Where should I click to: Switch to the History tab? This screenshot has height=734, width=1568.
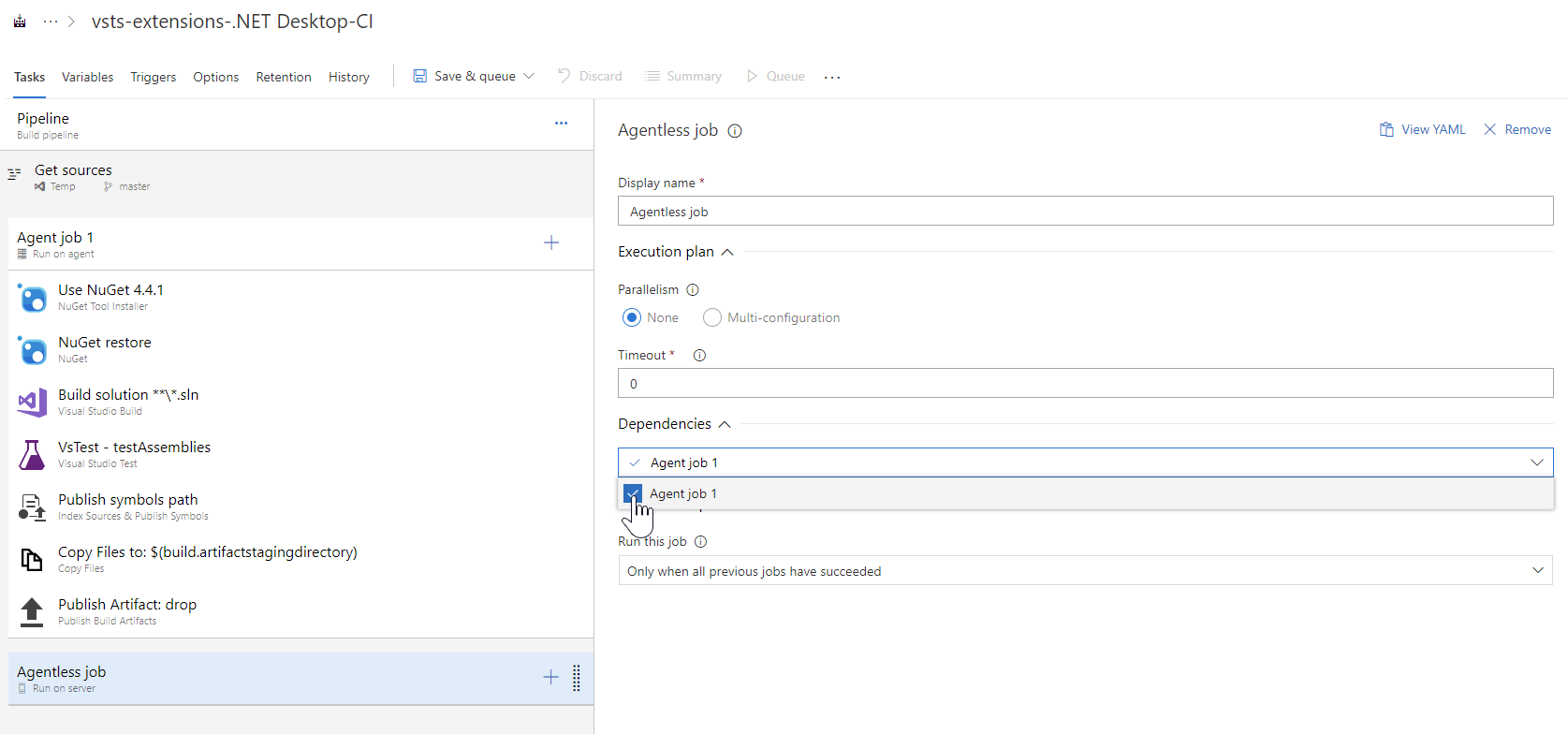tap(348, 77)
